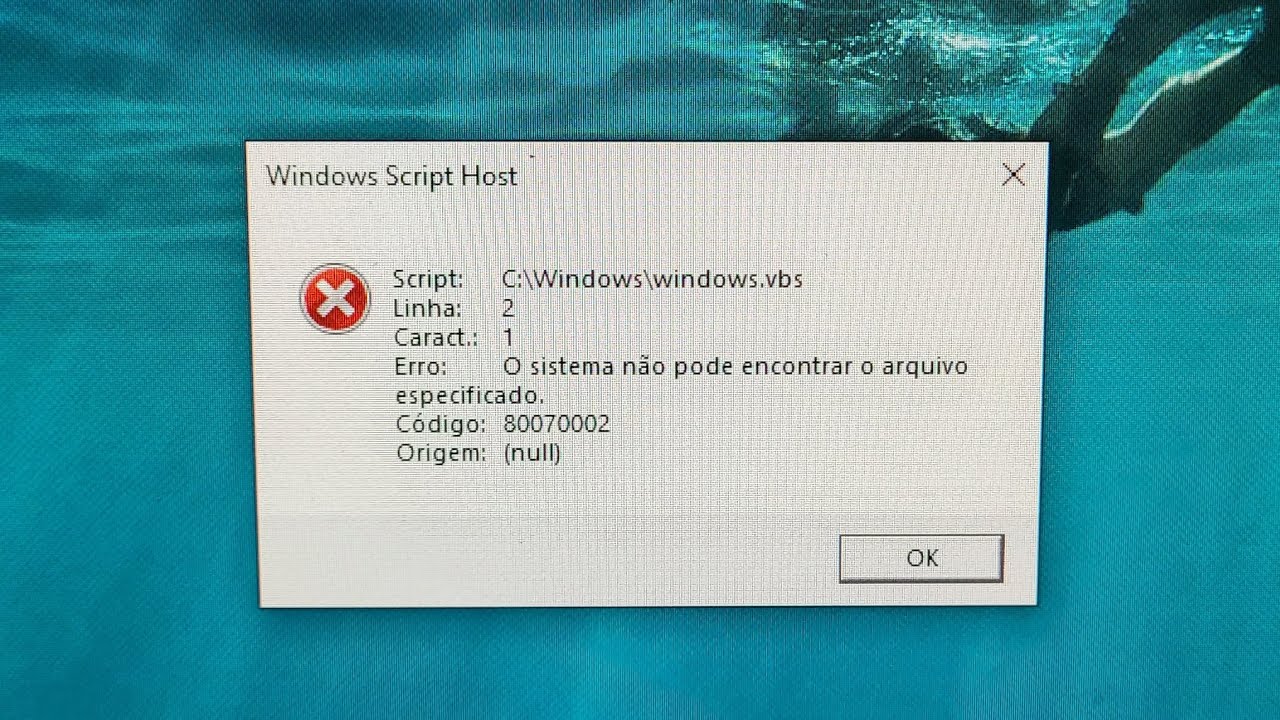This screenshot has height=720, width=1280.
Task: Click the Origem: label
Action: [x=441, y=453]
